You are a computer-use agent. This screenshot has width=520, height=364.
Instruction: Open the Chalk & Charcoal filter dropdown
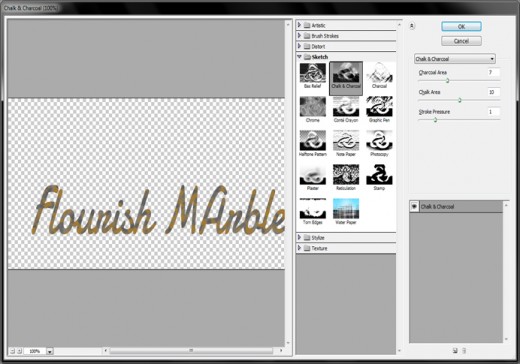(x=455, y=59)
